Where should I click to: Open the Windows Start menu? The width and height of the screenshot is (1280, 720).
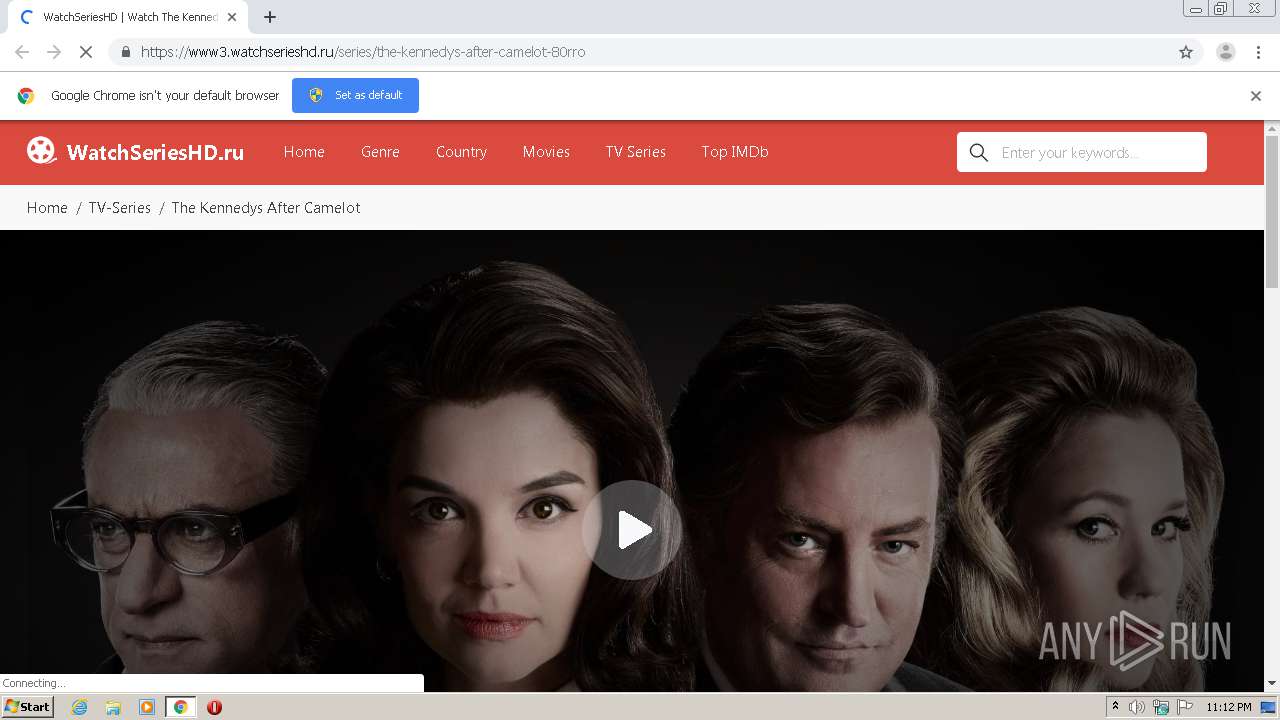click(28, 707)
